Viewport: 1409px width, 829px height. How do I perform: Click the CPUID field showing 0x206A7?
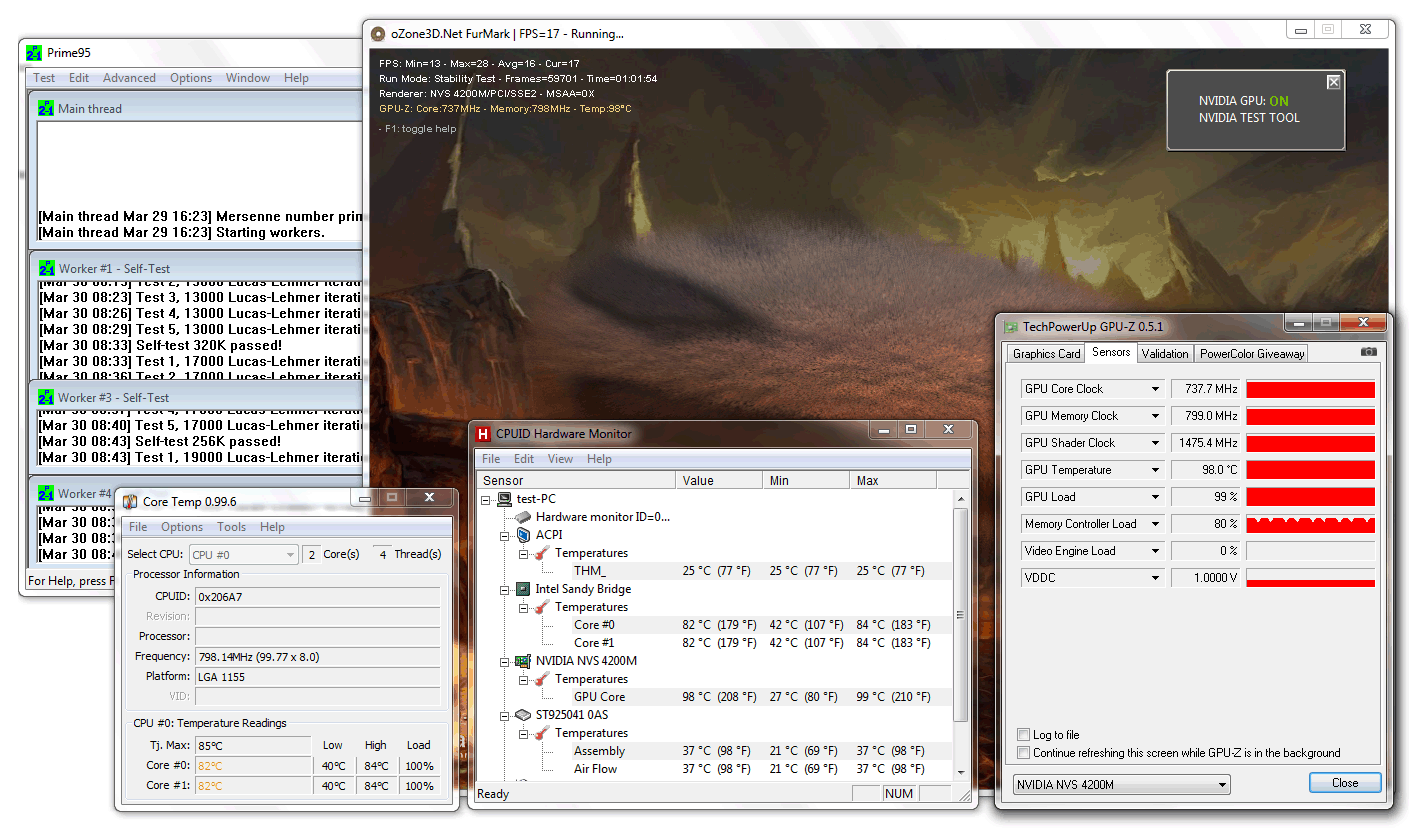317,596
